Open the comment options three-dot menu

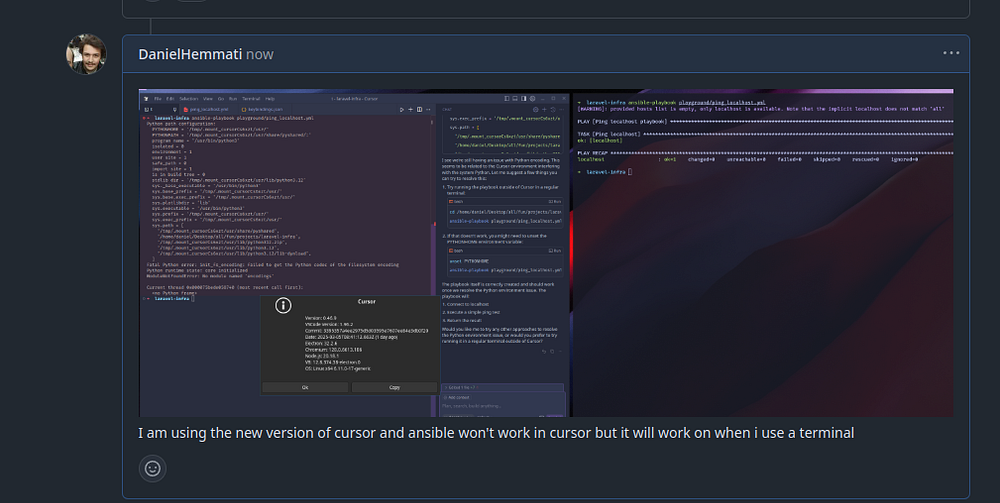click(950, 54)
